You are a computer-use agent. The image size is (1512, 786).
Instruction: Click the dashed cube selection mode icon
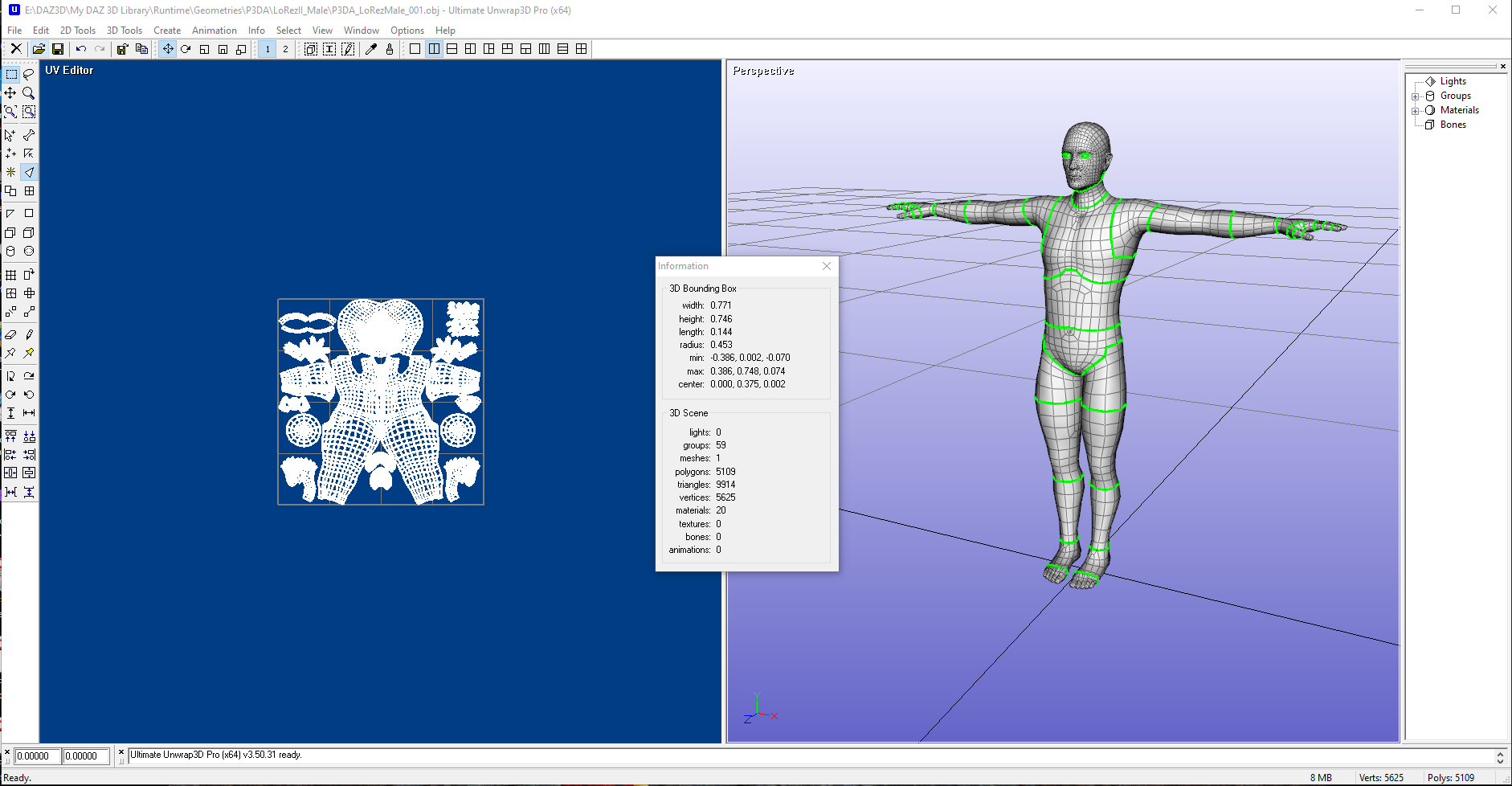310,49
